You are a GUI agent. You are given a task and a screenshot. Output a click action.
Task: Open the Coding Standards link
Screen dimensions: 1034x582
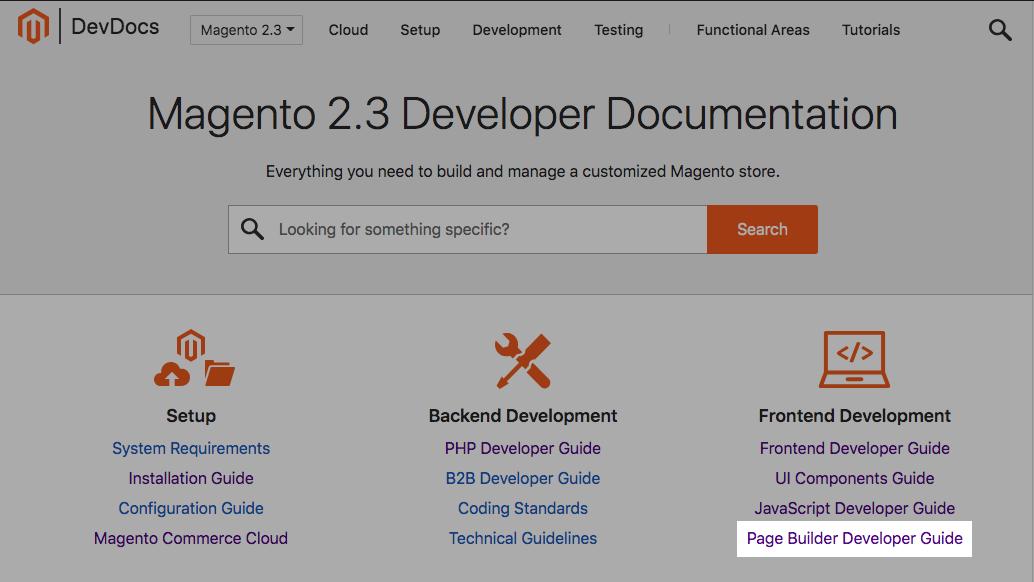tap(522, 508)
